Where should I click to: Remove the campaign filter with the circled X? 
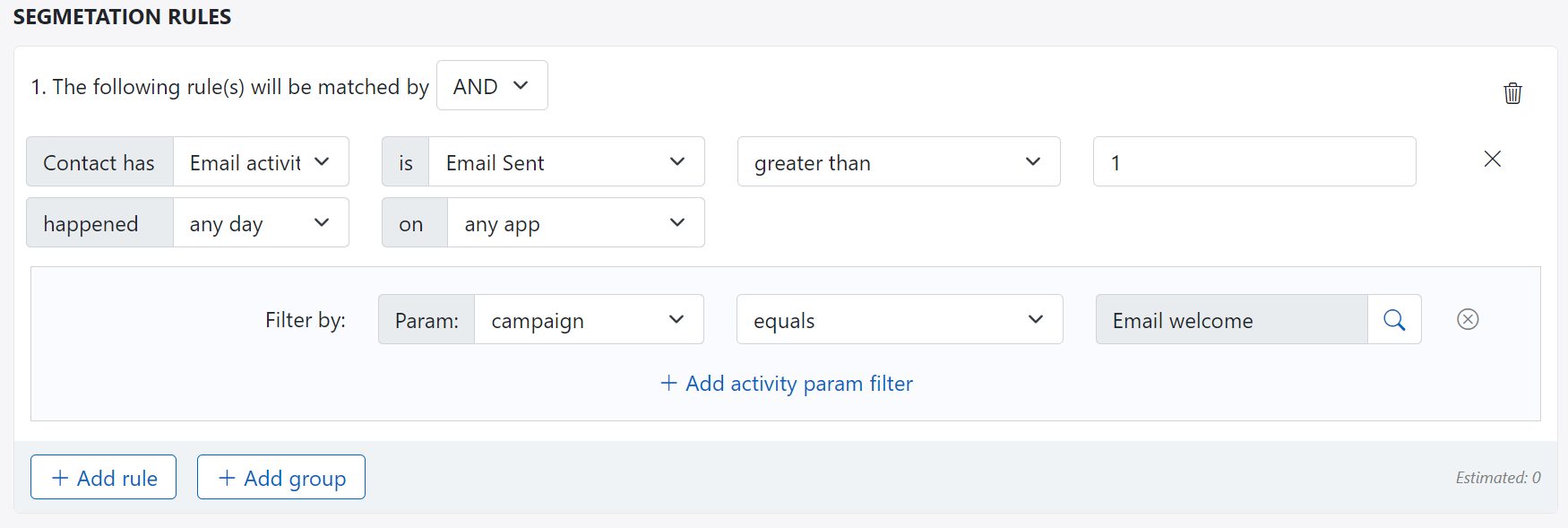1468,319
